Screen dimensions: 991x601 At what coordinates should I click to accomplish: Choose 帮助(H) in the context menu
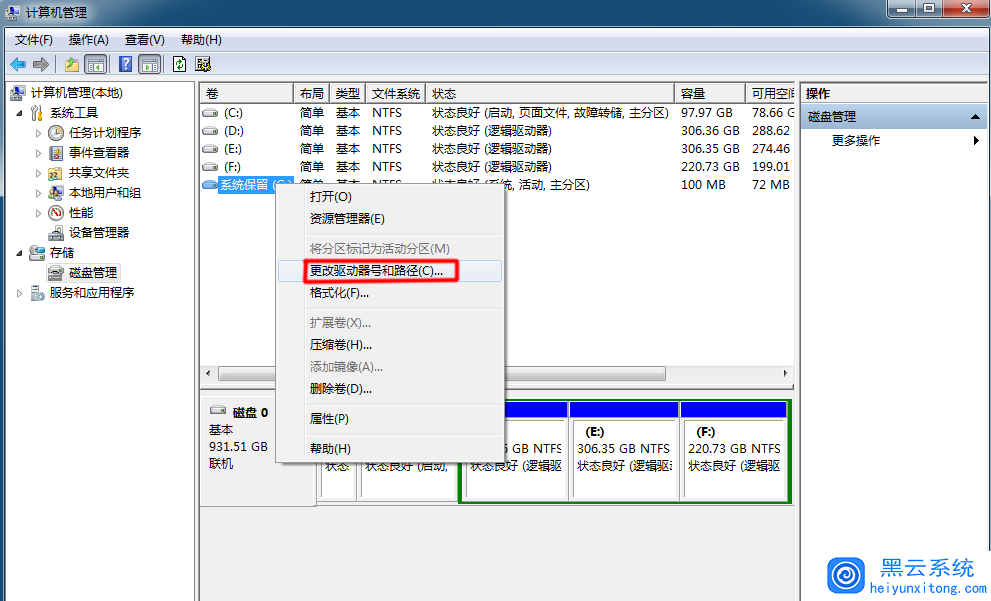coord(389,449)
